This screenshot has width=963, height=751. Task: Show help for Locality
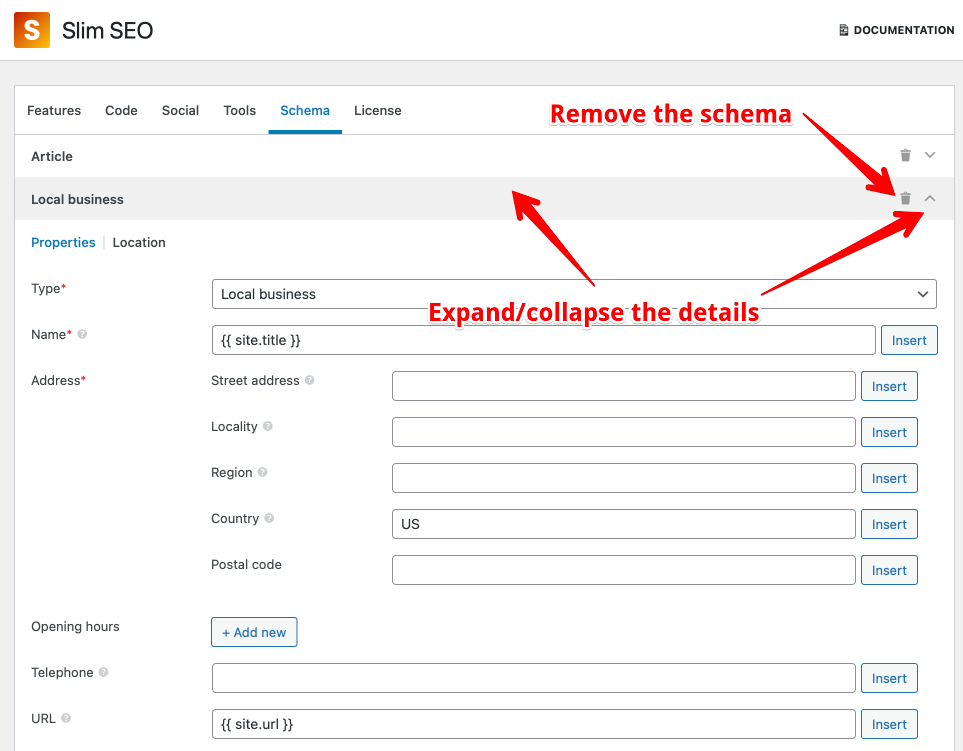pos(268,426)
